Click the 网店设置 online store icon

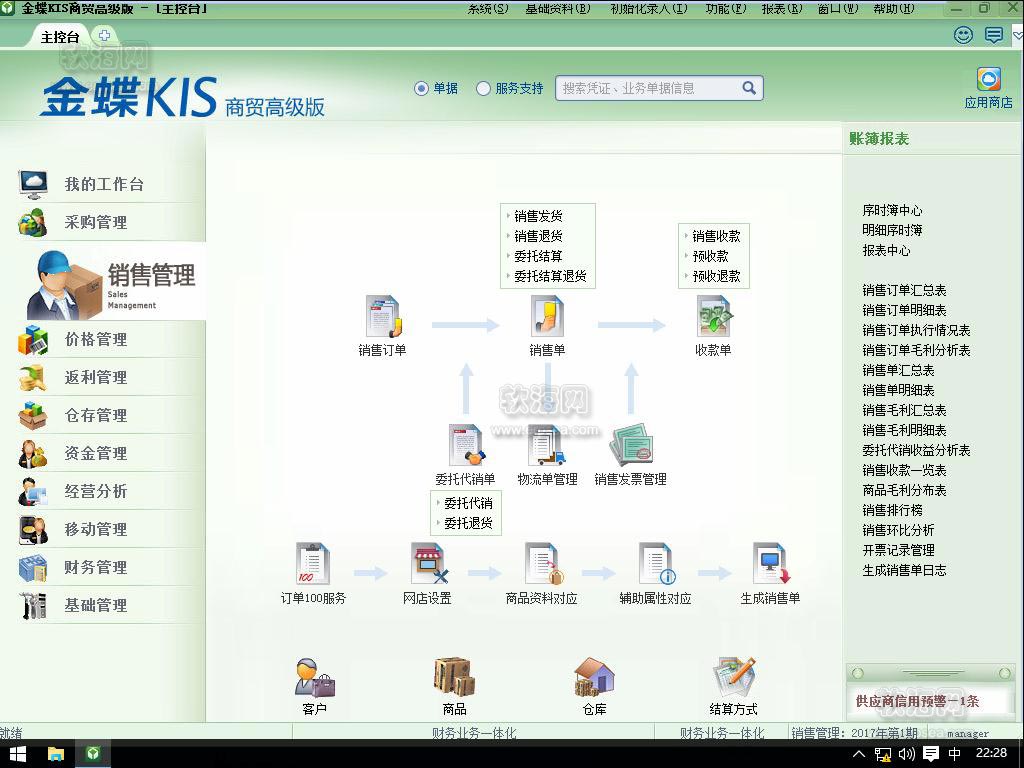coord(428,565)
